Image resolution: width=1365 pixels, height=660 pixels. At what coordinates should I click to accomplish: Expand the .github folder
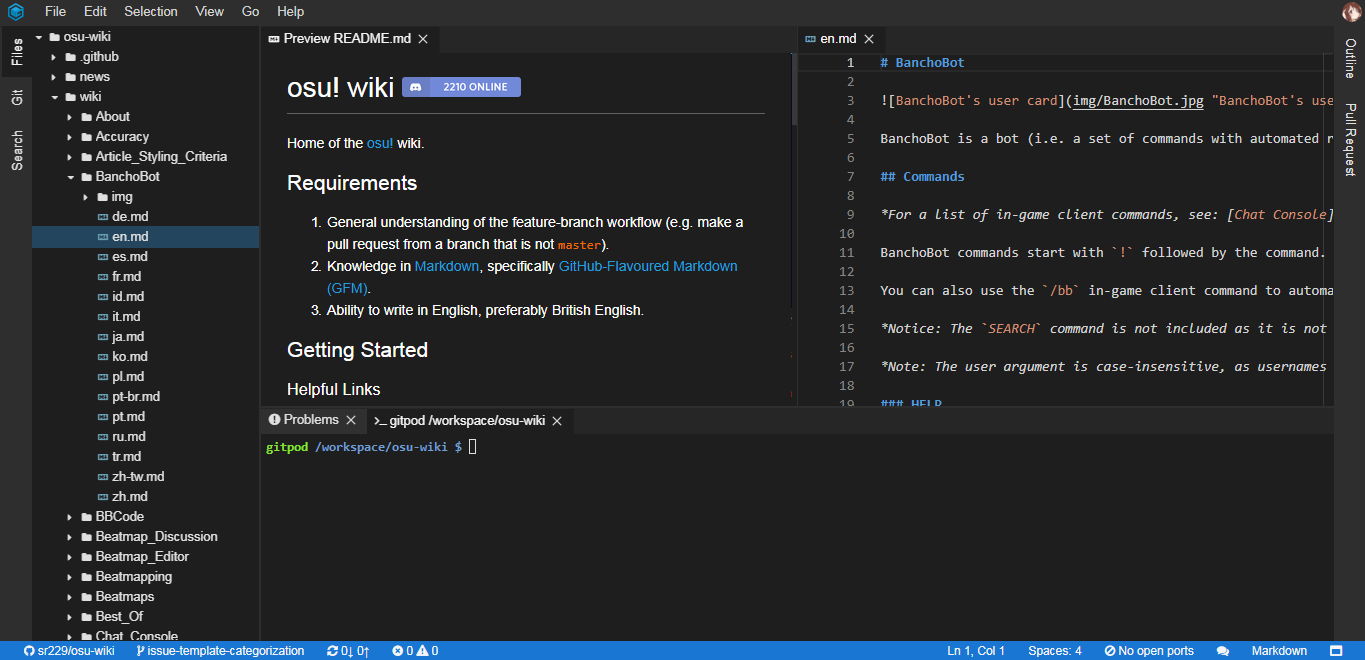coord(54,57)
